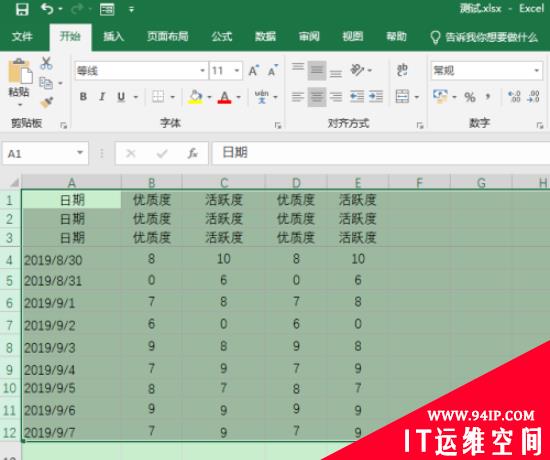Screen dimensions: 550x460
Task: Click the Undo arrow icon
Action: 47,9
